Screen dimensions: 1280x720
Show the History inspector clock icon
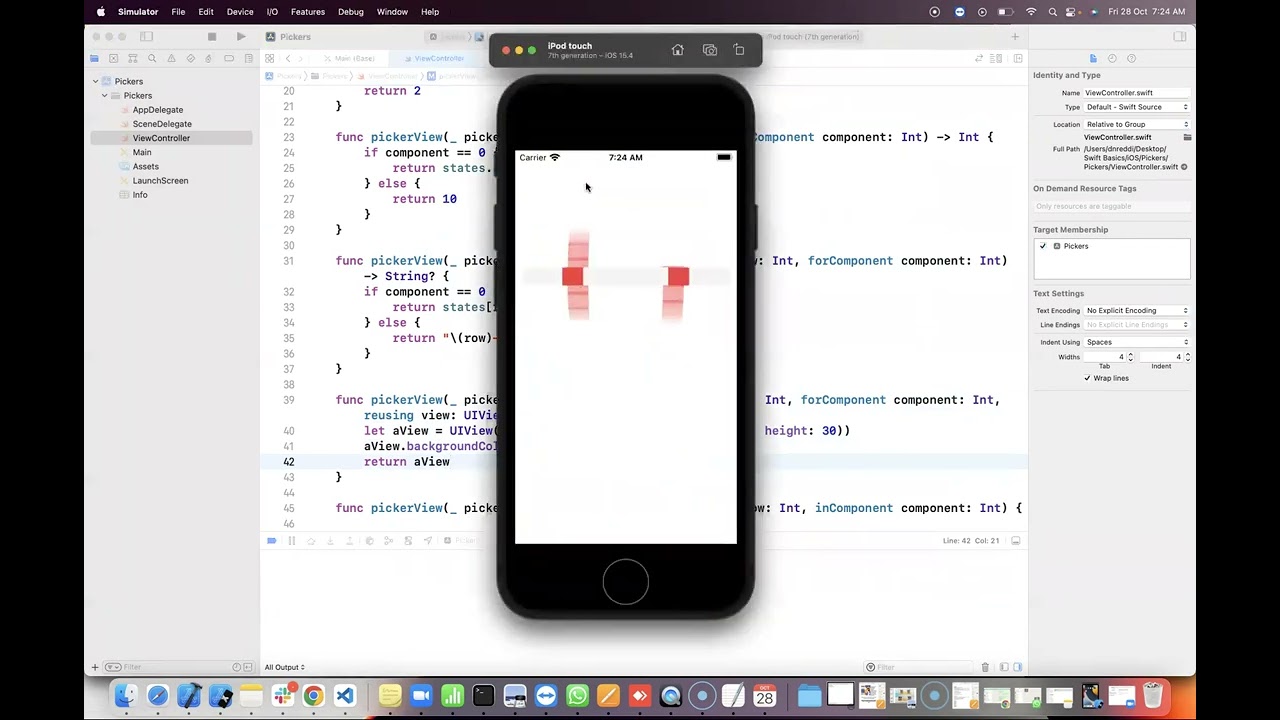(x=1112, y=59)
